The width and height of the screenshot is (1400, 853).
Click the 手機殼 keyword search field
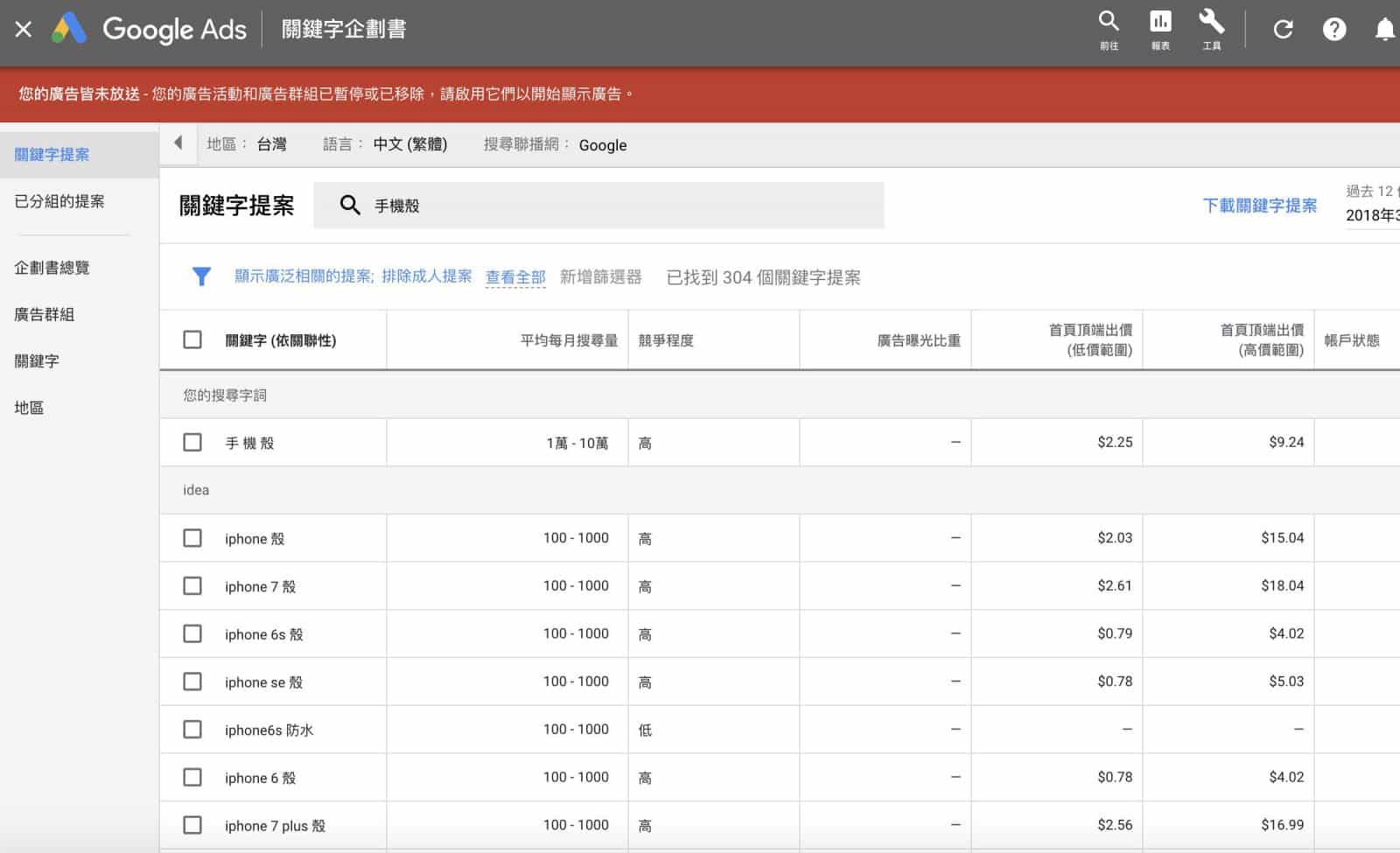coord(598,206)
